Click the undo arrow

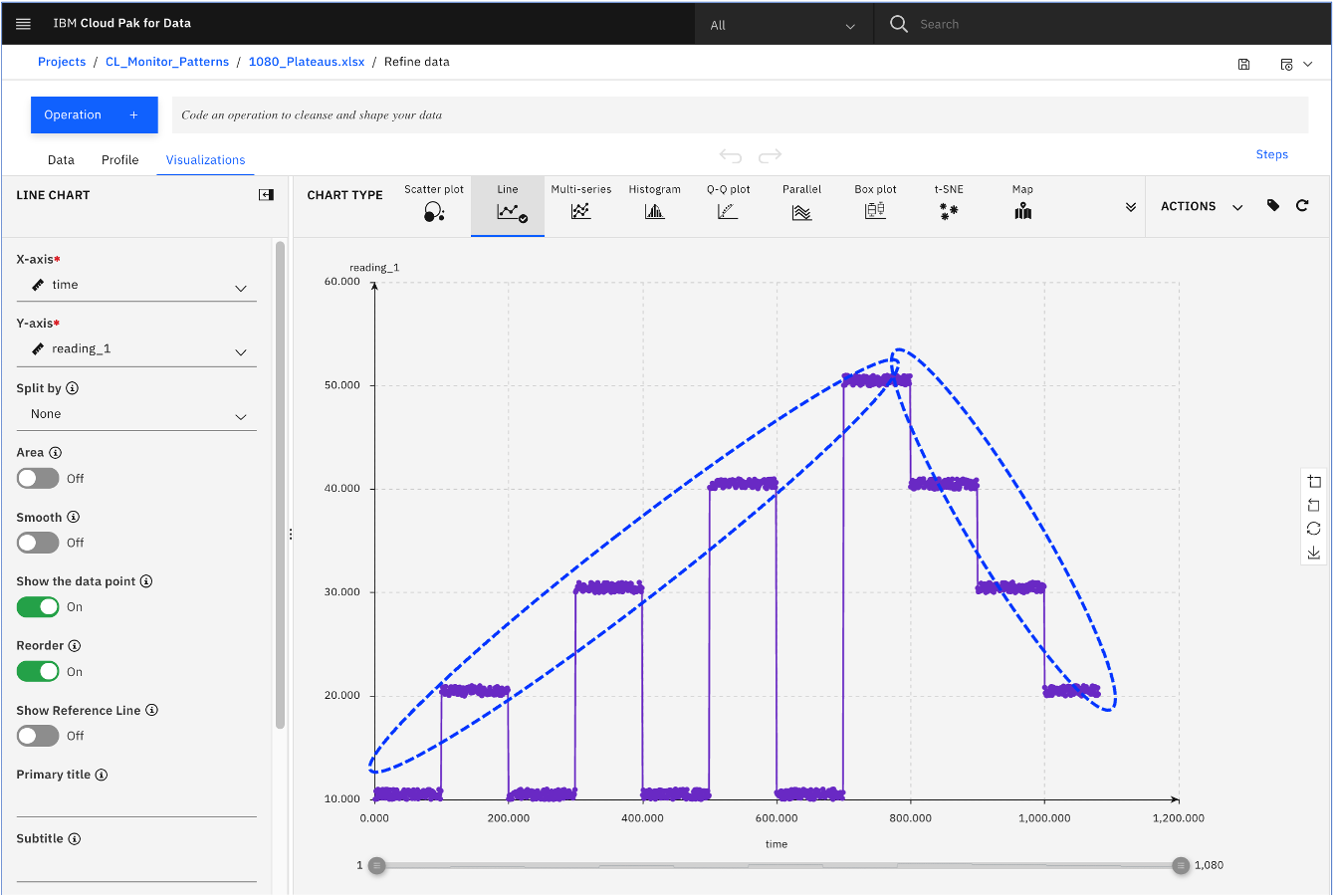point(731,155)
